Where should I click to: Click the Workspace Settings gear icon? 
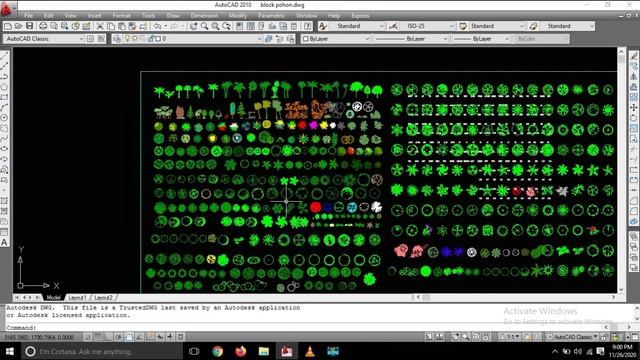tap(90, 39)
